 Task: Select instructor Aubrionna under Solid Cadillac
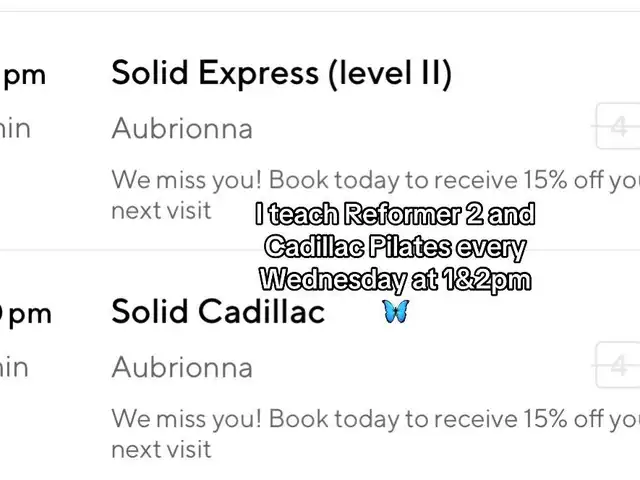pos(182,367)
